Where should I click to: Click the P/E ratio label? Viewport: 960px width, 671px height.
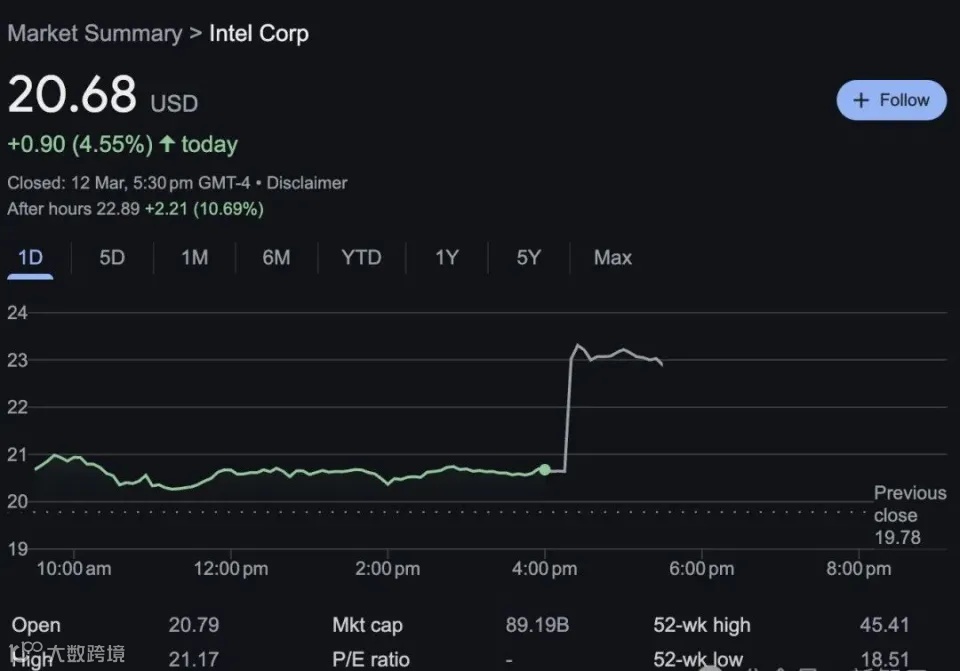pos(371,659)
